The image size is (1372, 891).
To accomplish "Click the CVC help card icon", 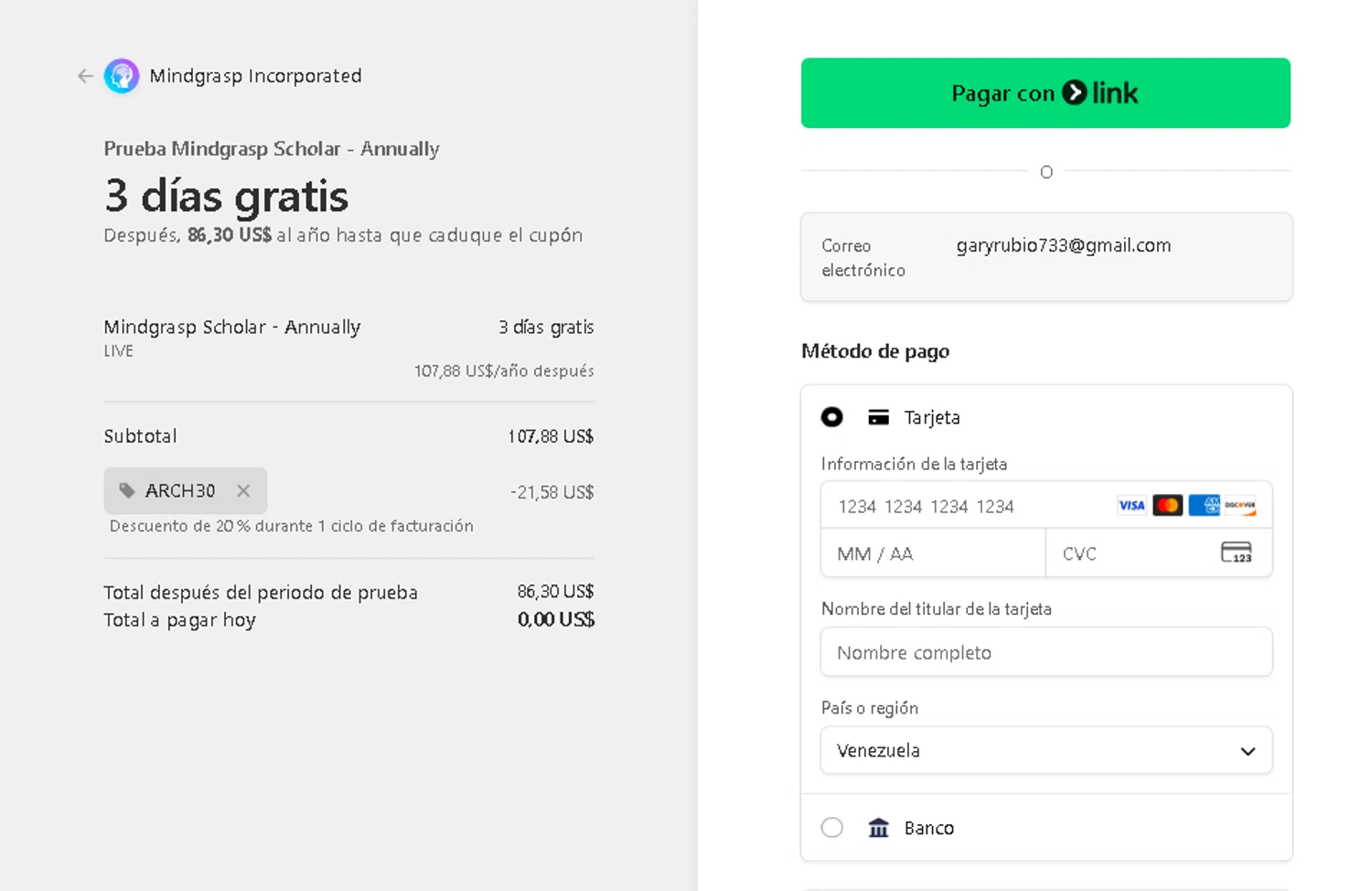I will [x=1236, y=553].
